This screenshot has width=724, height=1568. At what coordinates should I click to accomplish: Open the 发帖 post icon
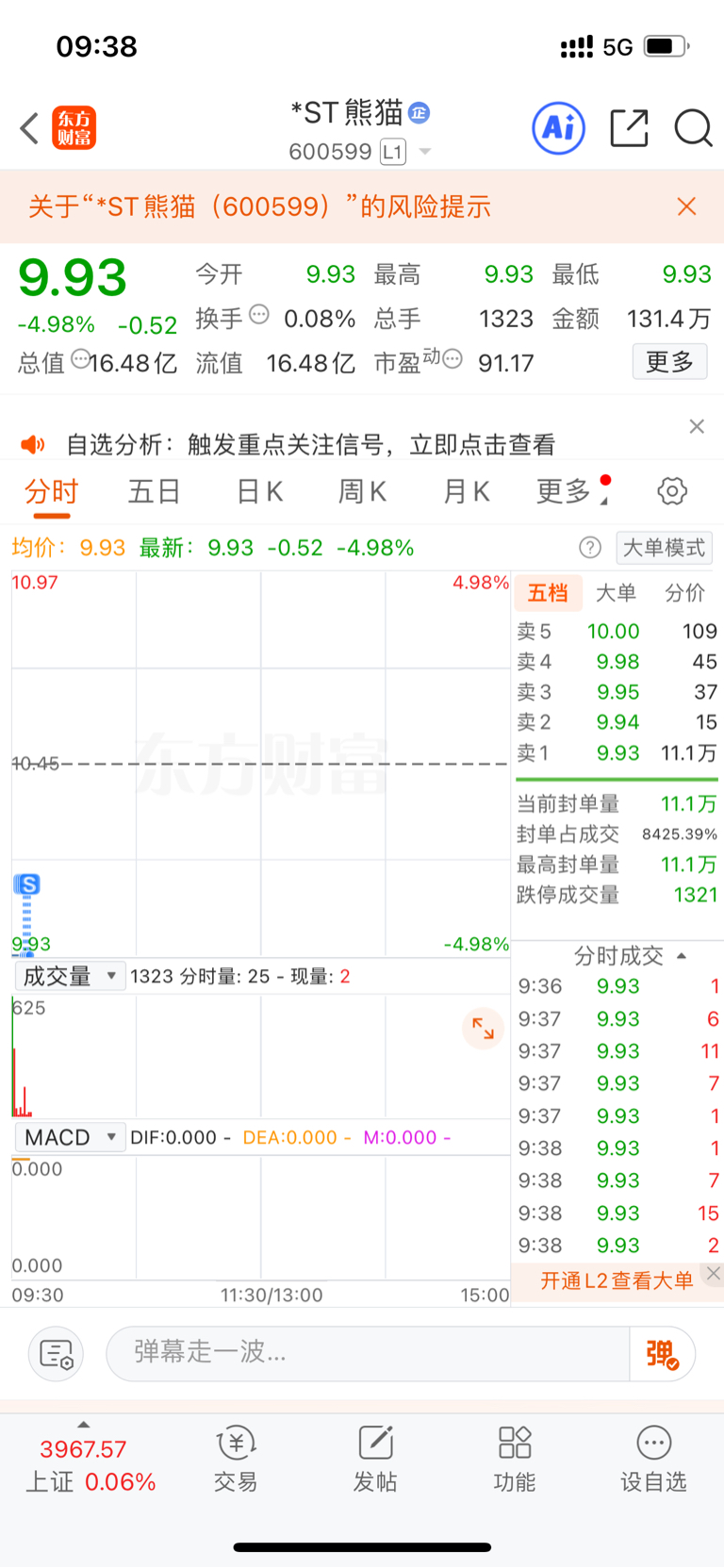[375, 1460]
